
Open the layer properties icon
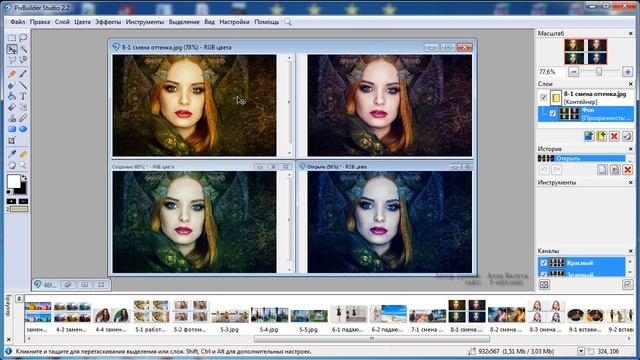click(x=627, y=136)
